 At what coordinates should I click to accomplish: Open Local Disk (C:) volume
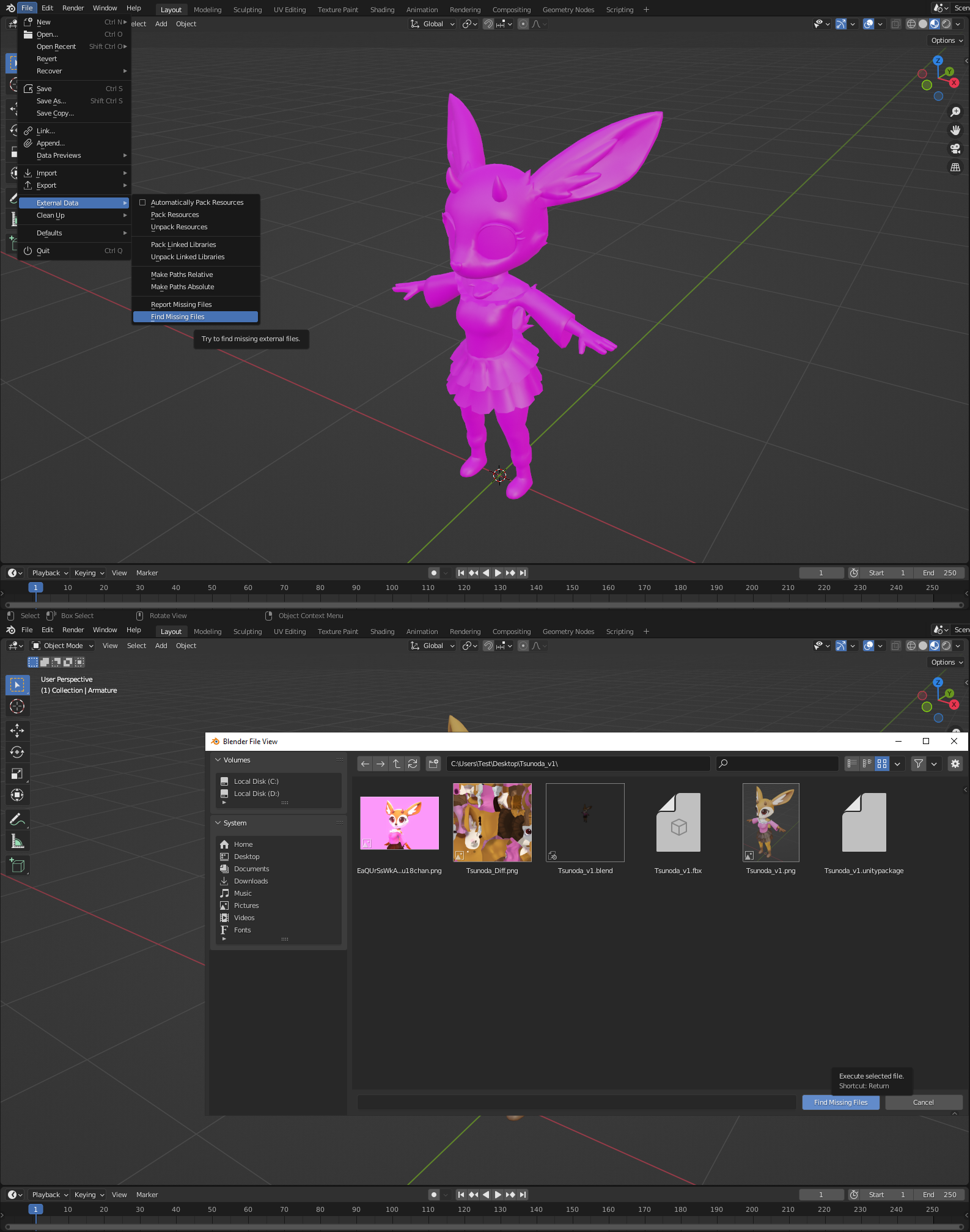point(278,781)
